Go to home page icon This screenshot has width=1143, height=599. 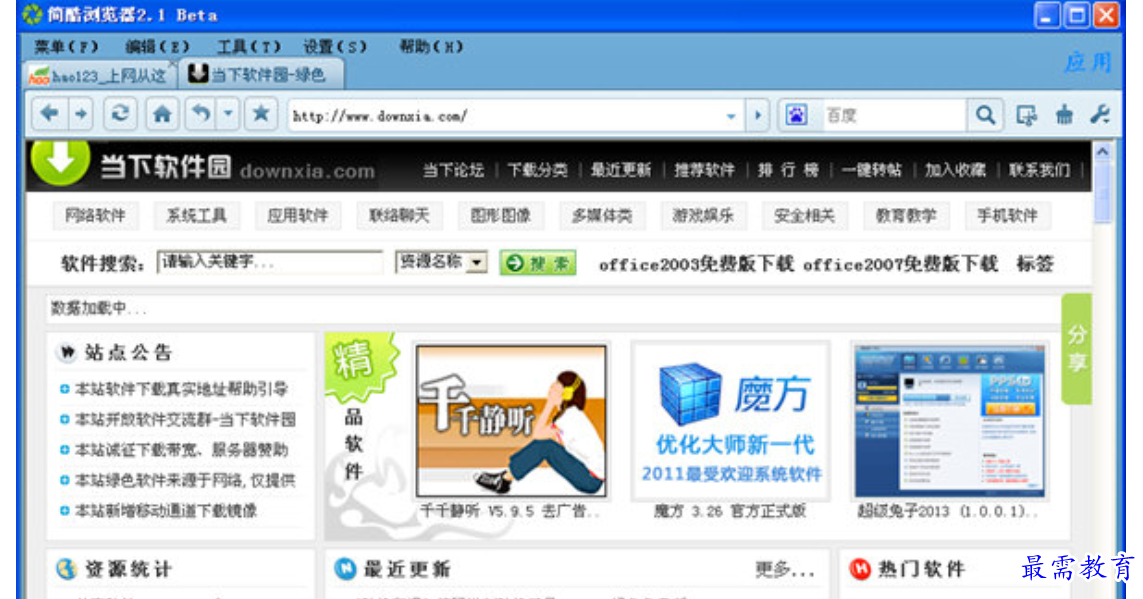click(162, 114)
